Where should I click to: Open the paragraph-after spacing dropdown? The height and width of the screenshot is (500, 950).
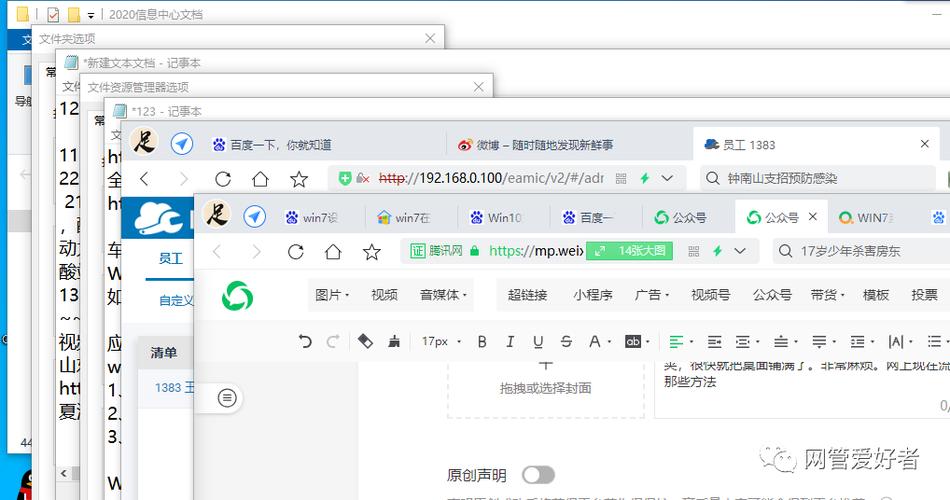coord(824,342)
